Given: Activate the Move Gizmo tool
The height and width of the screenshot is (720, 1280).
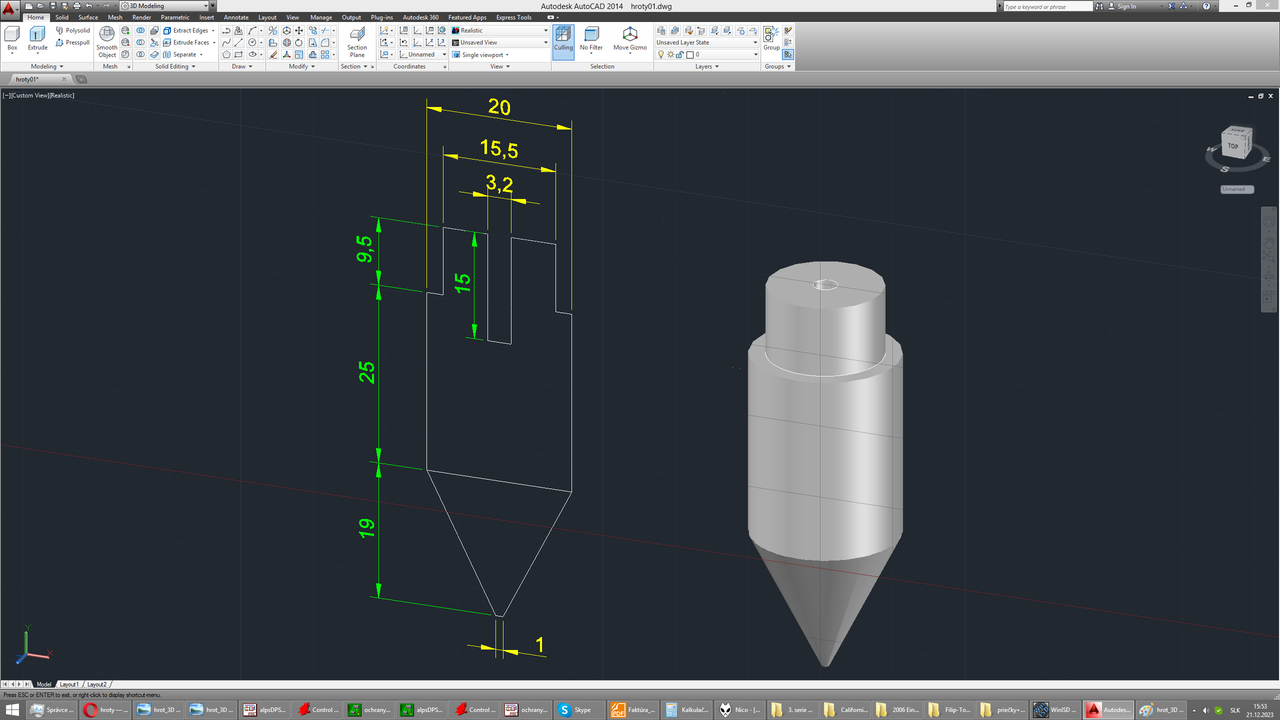Looking at the screenshot, I should [630, 41].
